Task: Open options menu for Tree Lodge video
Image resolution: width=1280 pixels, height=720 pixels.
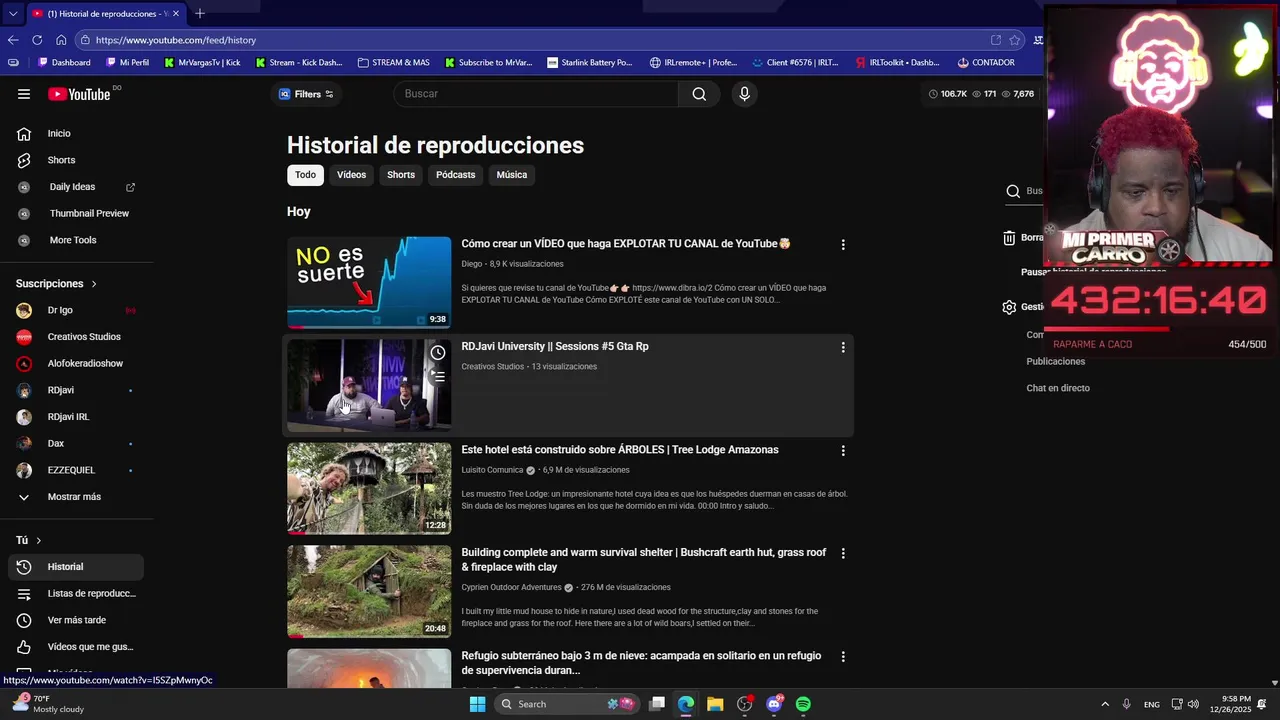Action: pos(843,451)
